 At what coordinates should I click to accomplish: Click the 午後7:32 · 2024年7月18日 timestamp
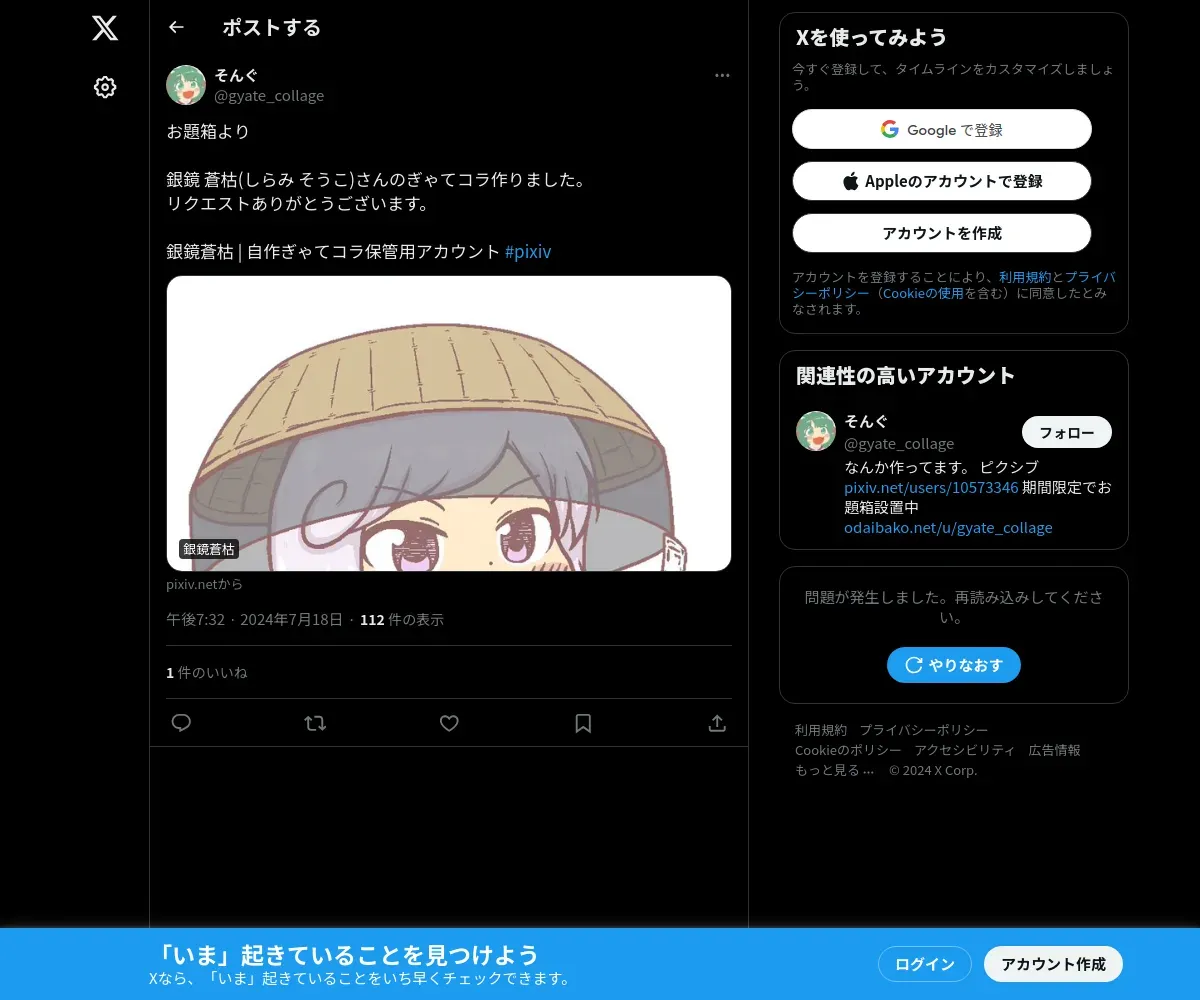pyautogui.click(x=254, y=620)
